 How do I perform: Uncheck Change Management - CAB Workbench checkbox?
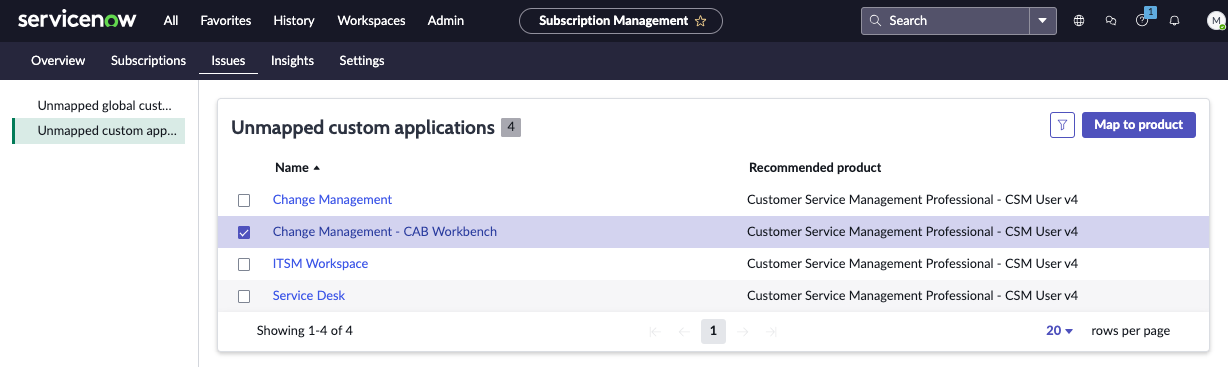tap(244, 232)
